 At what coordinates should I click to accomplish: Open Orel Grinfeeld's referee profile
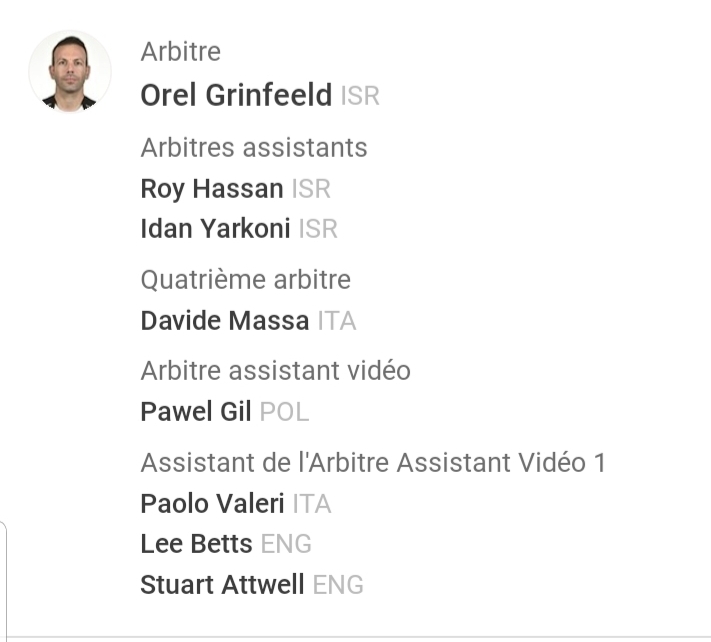(236, 96)
